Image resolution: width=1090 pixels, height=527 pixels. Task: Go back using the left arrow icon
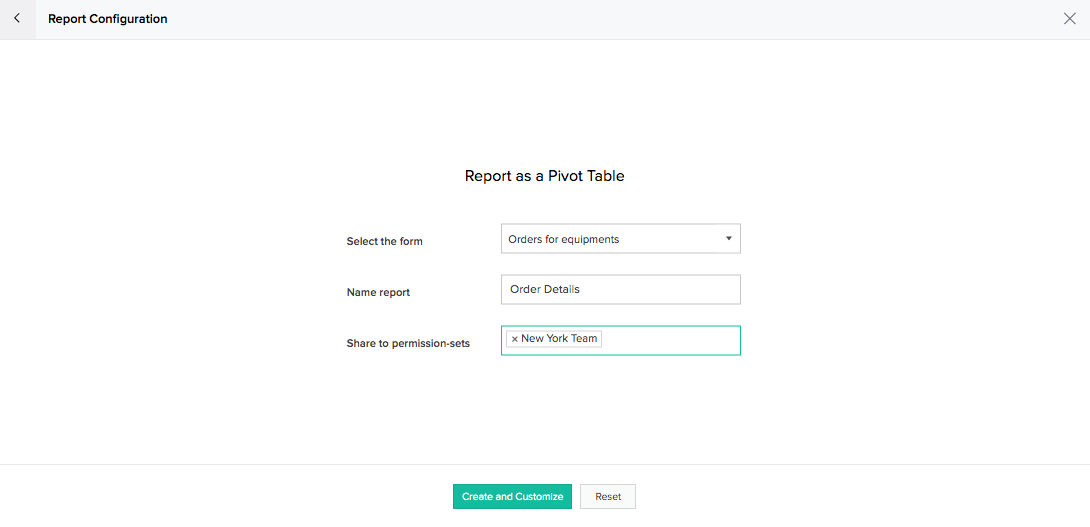click(17, 19)
